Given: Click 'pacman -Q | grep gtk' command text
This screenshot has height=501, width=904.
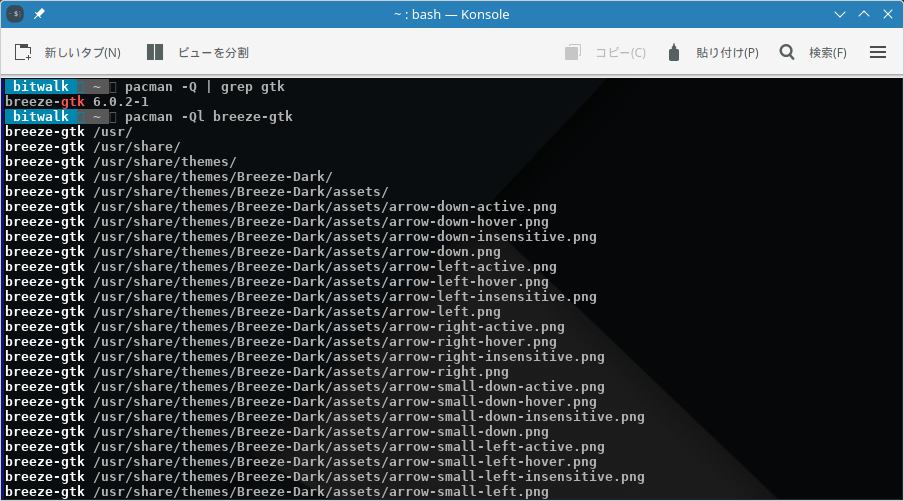Looking at the screenshot, I should pyautogui.click(x=205, y=86).
